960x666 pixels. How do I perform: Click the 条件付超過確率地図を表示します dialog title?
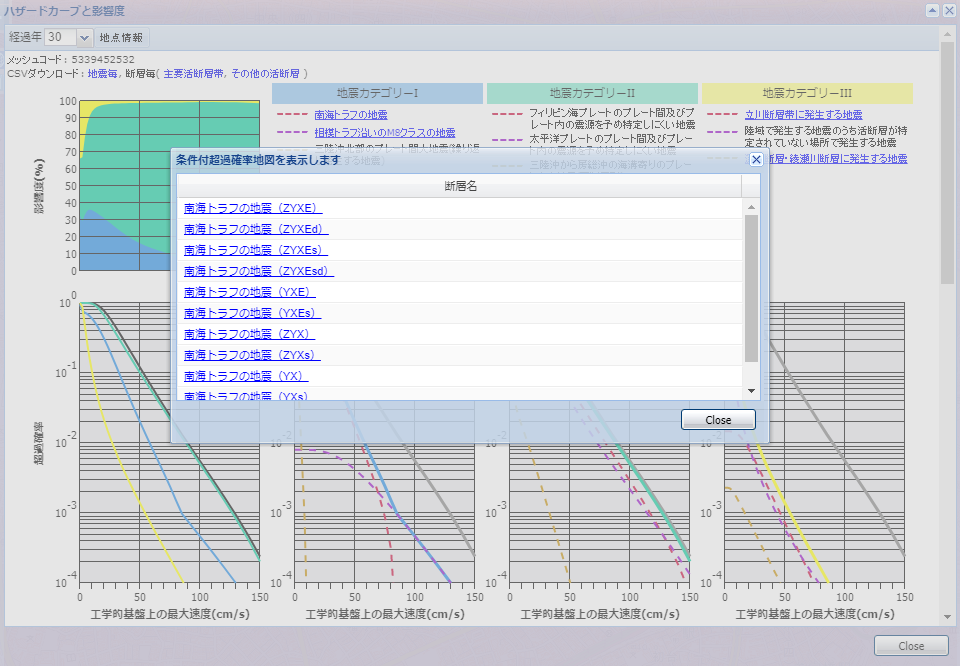pos(258,160)
